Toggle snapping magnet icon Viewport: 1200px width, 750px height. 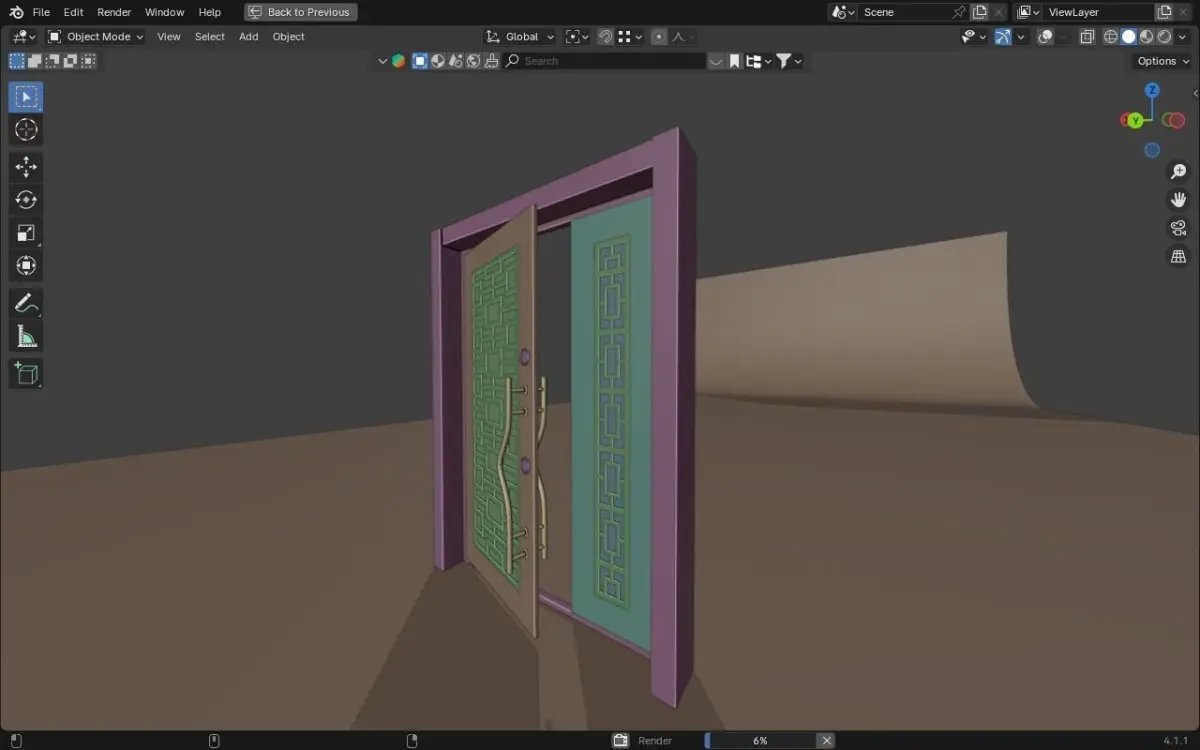[605, 37]
